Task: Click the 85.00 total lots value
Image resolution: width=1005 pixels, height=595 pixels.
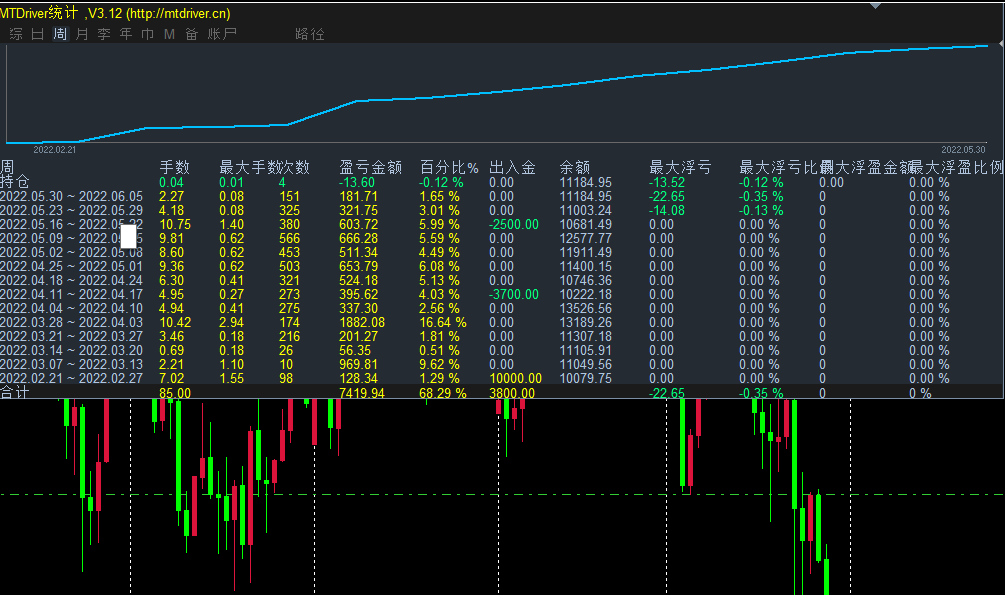Action: point(175,392)
